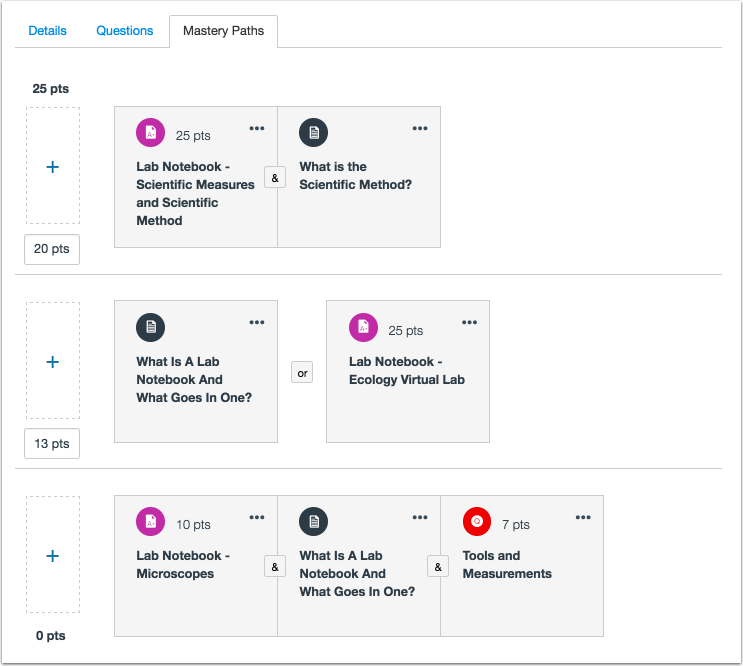The width and height of the screenshot is (743, 666).
Task: Click plus icon to add item to bottom range
Action: click(x=53, y=556)
